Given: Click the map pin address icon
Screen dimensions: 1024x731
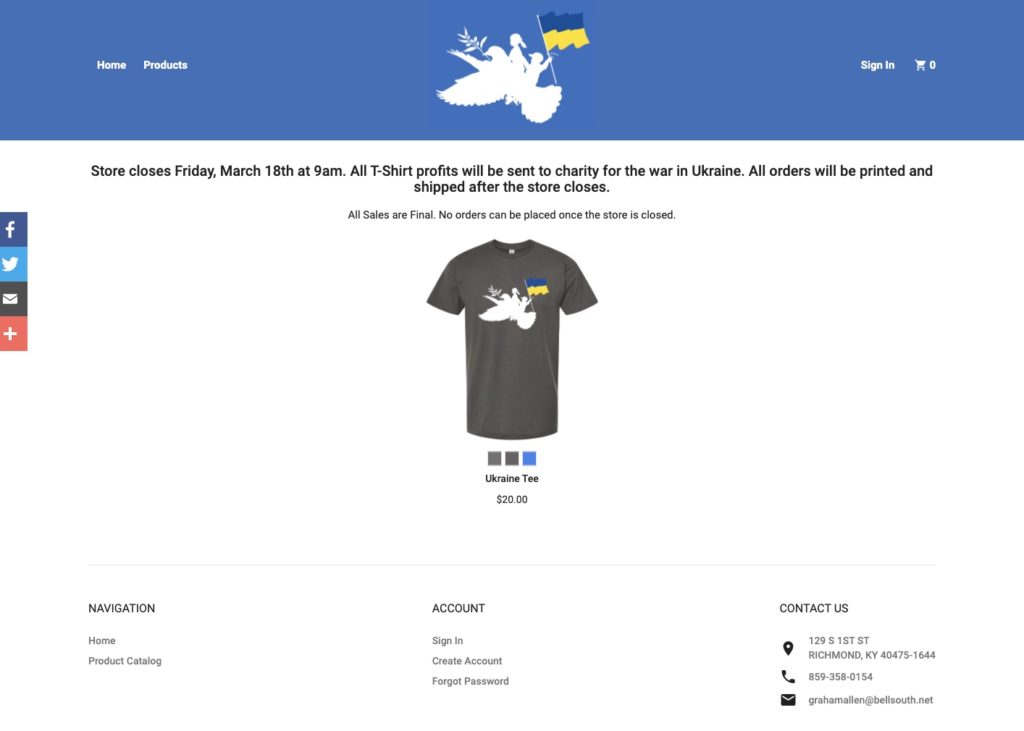Looking at the screenshot, I should 788,648.
